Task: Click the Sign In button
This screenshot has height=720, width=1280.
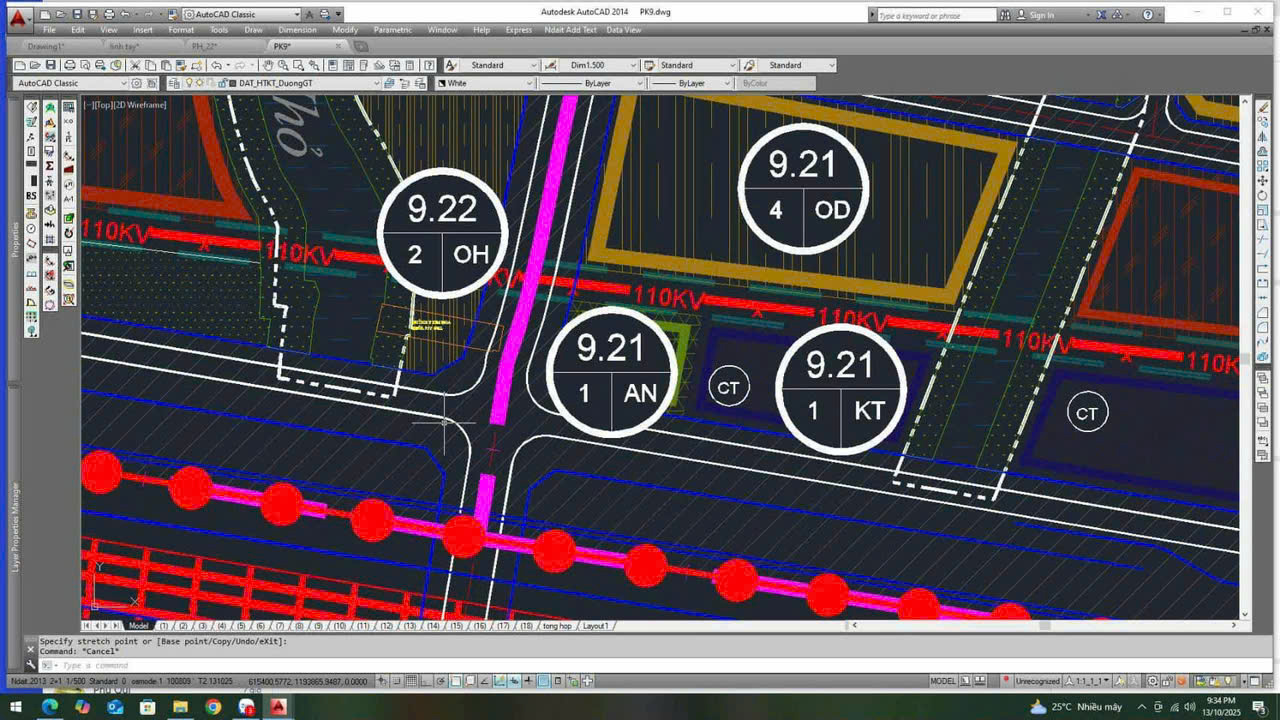Action: tap(1041, 15)
